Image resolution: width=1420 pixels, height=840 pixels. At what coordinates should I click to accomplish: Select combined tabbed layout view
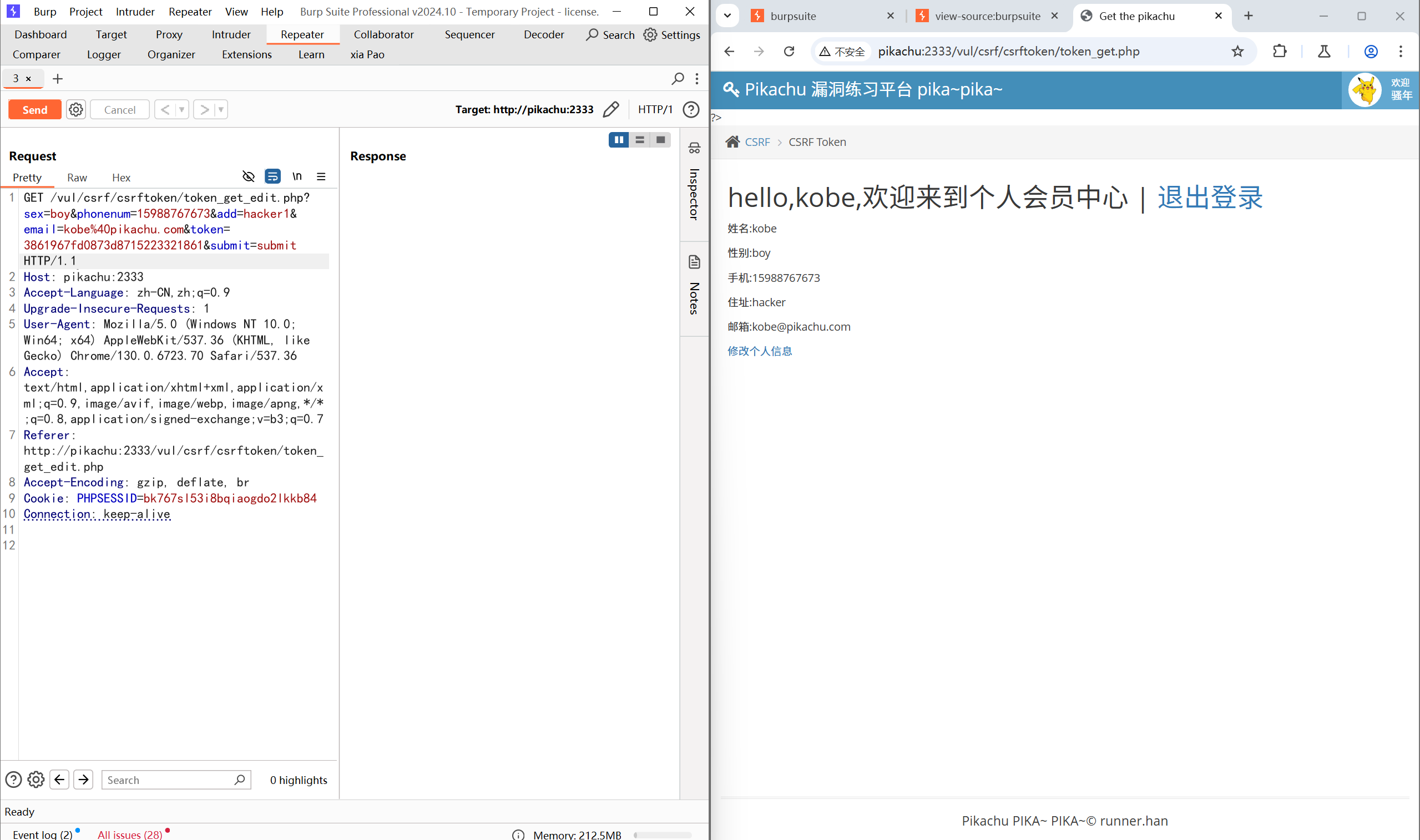pyautogui.click(x=660, y=140)
